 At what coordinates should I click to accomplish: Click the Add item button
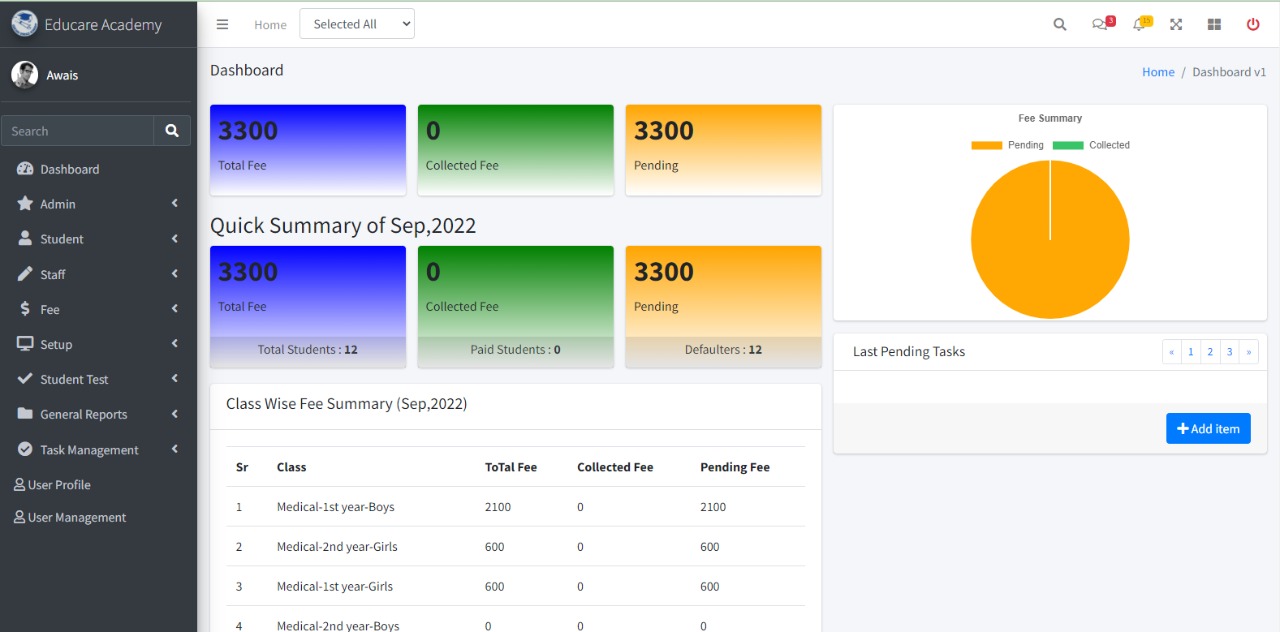click(1208, 429)
